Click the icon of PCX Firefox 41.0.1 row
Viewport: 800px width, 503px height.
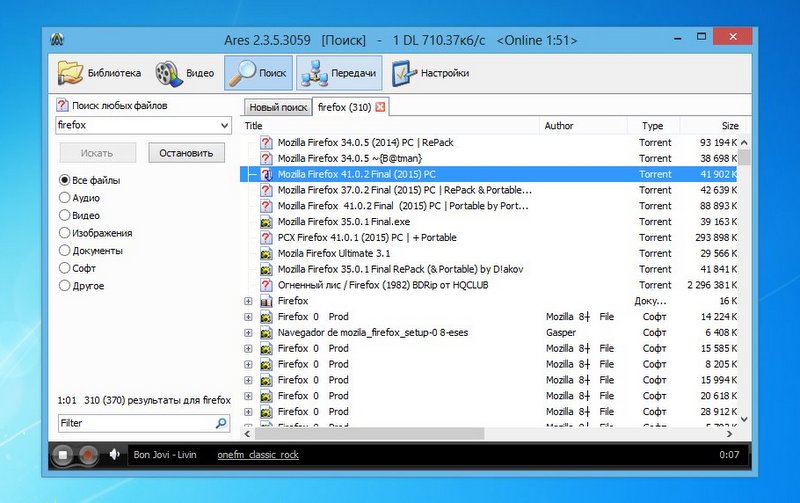pyautogui.click(x=266, y=237)
